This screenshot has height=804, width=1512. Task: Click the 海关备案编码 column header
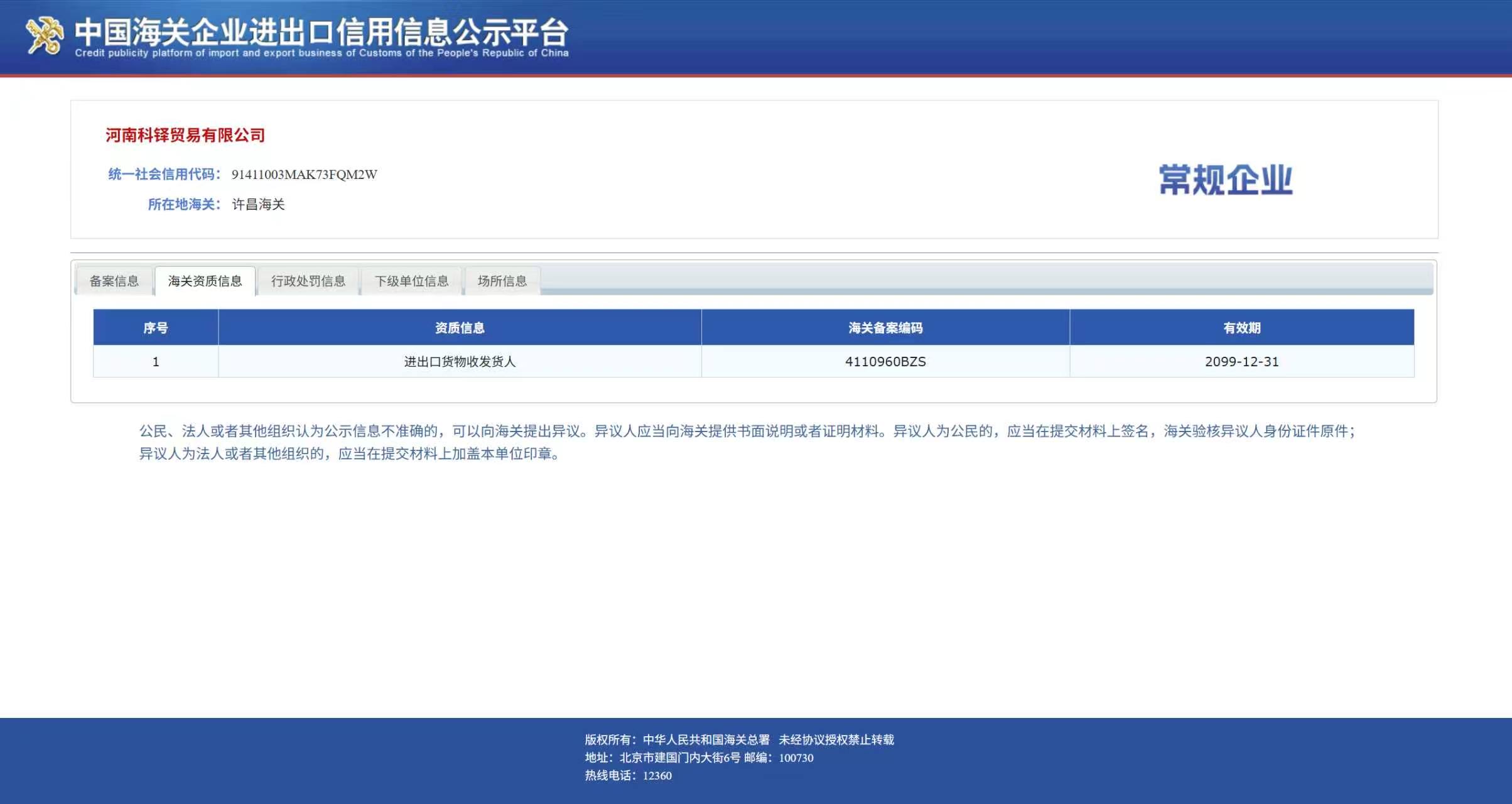point(885,327)
